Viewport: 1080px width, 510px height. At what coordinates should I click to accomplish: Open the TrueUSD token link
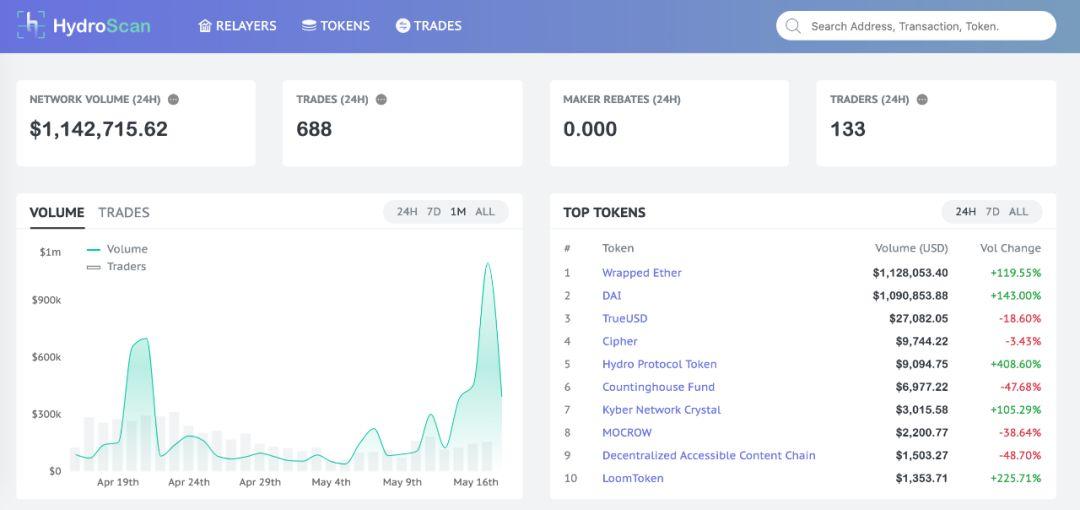pos(625,318)
